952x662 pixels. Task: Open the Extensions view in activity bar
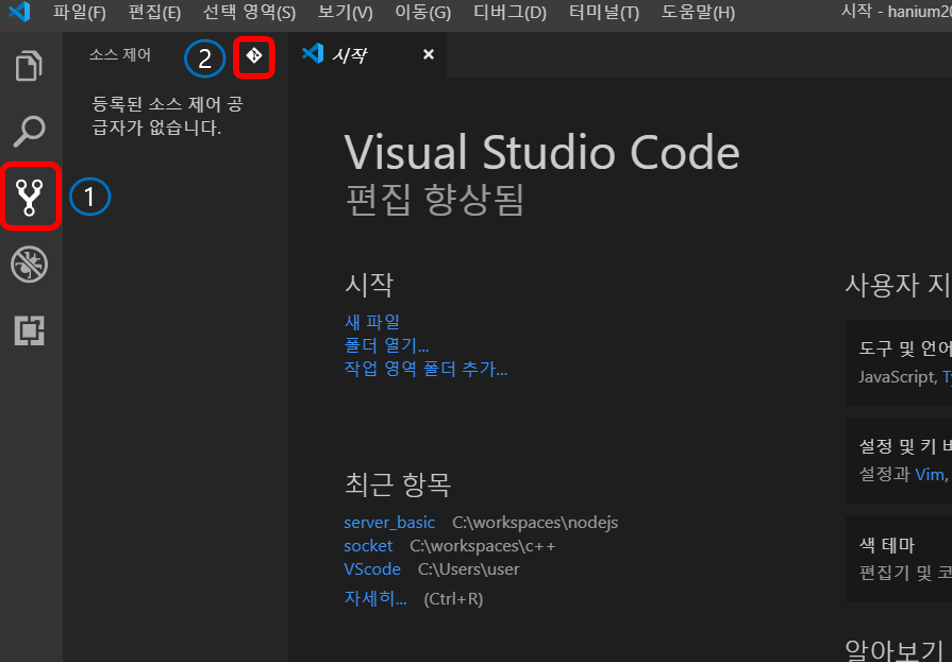point(29,330)
